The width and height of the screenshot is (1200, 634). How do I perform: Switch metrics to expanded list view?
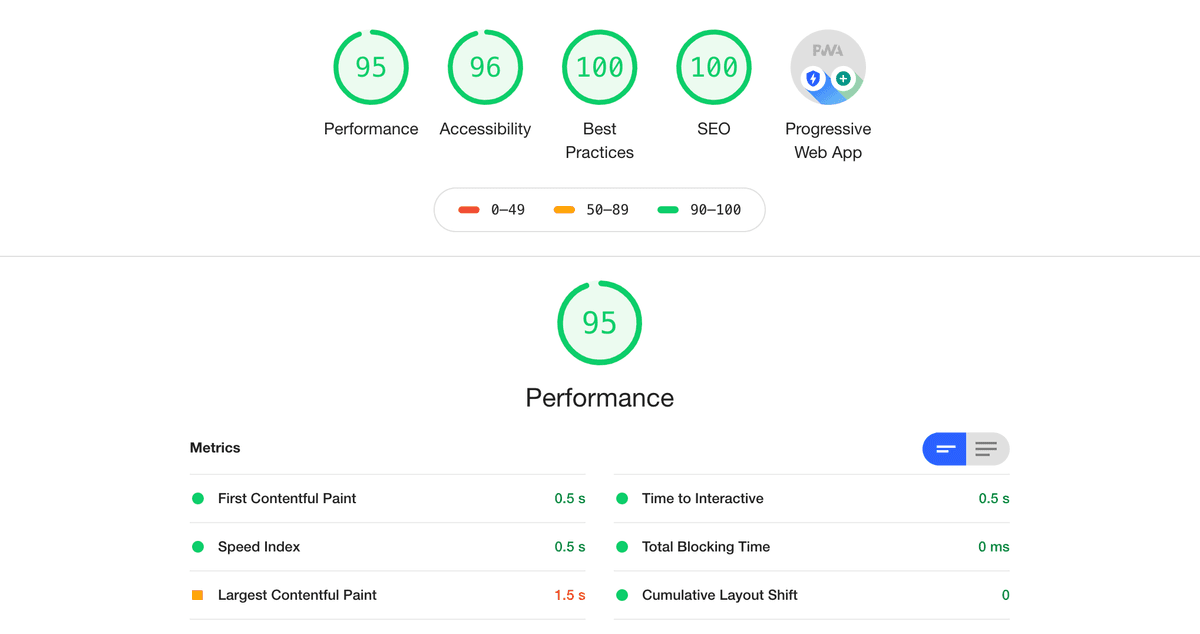pos(988,449)
